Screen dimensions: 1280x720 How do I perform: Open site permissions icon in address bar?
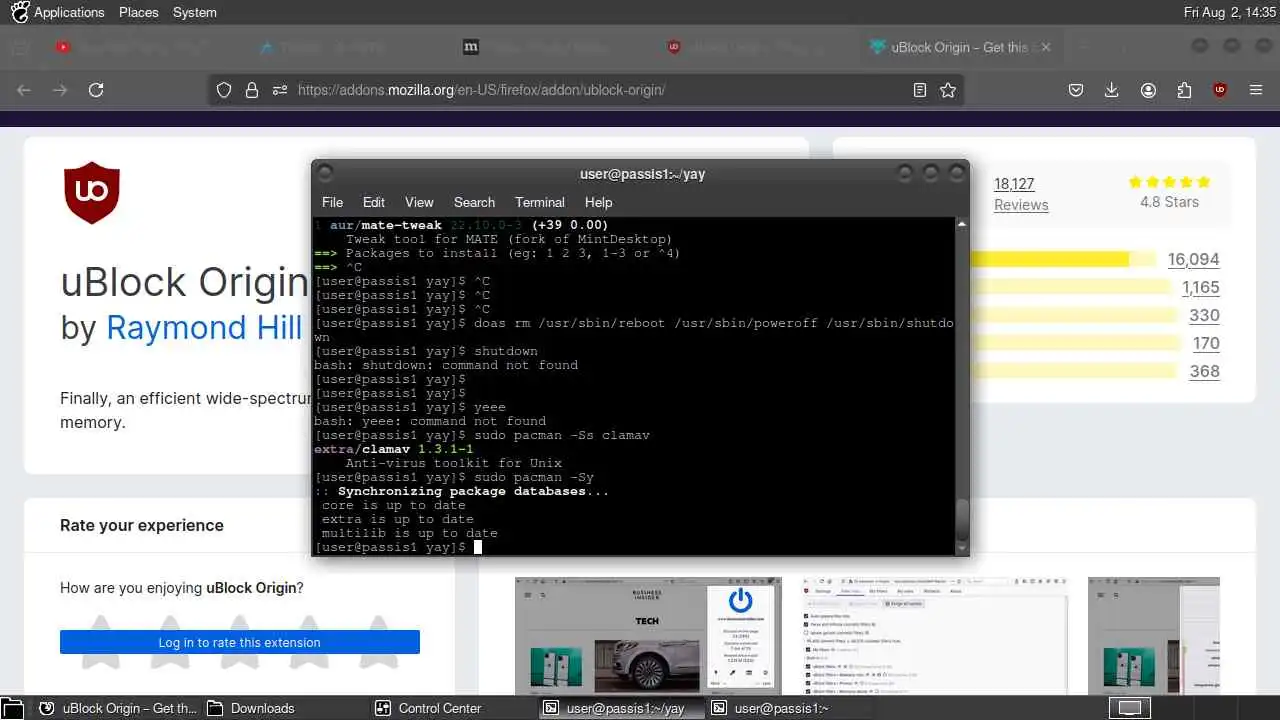point(279,90)
